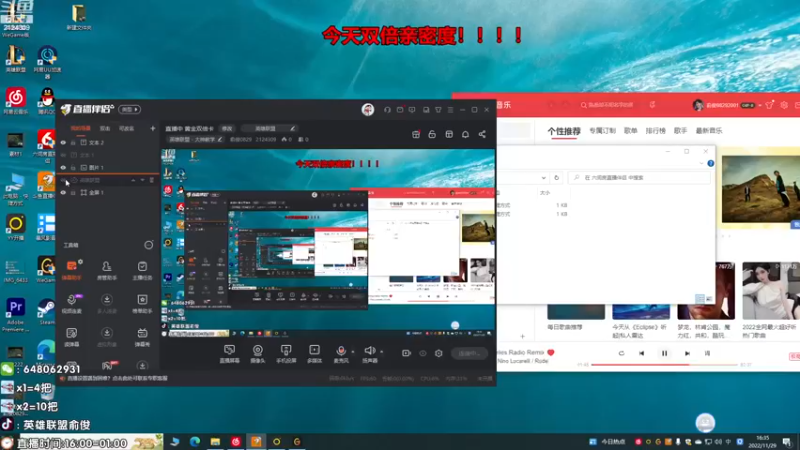
Task: Select 个性推荐 tab in music app
Action: pos(564,131)
